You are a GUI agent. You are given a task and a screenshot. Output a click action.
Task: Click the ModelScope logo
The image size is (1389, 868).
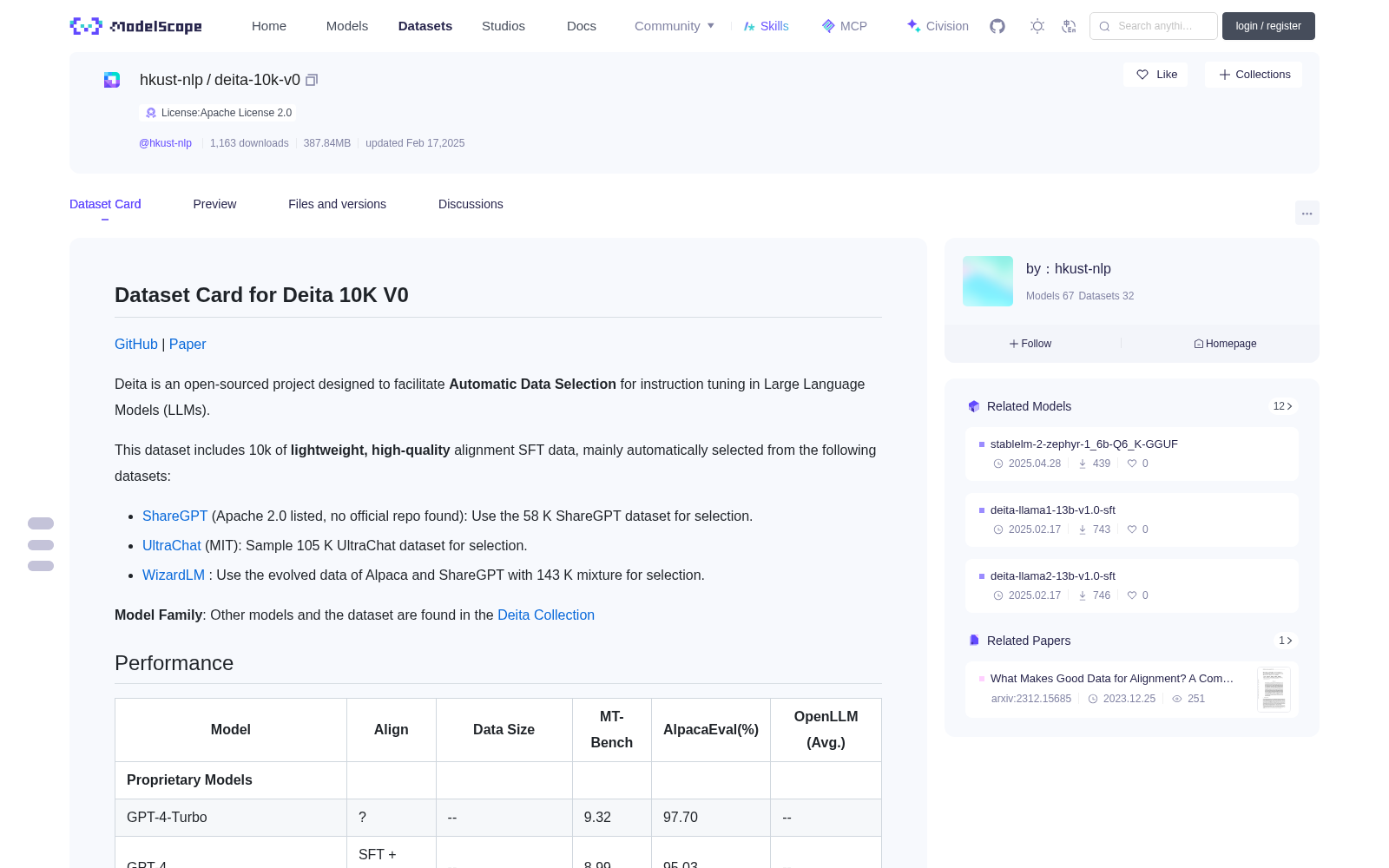135,26
